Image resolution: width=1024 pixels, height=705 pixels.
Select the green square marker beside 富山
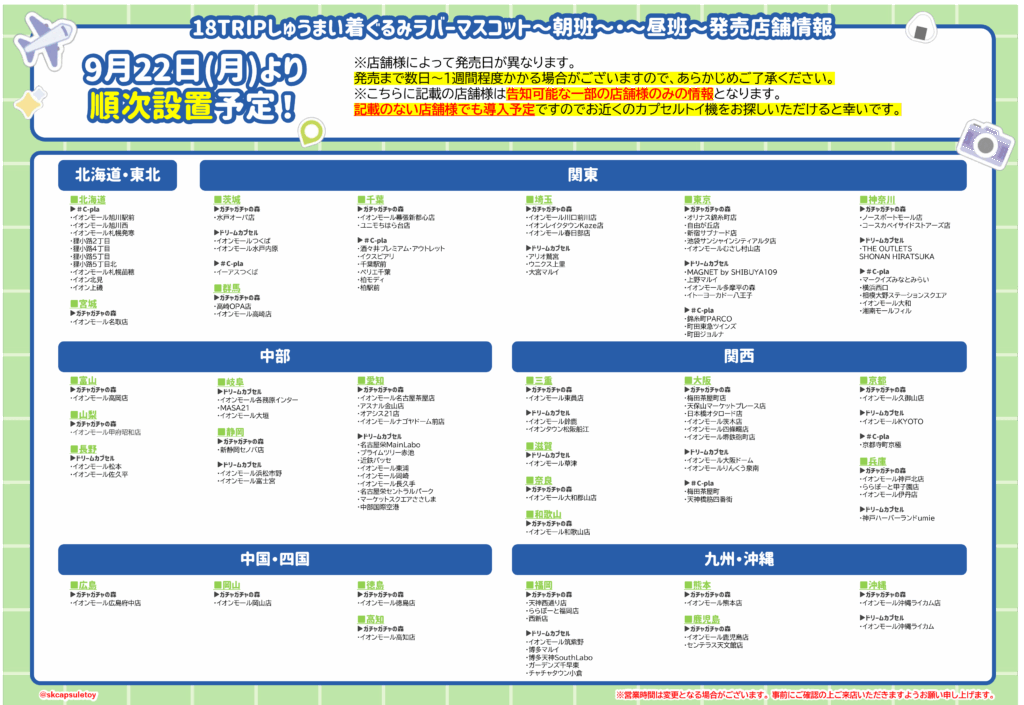(73, 381)
